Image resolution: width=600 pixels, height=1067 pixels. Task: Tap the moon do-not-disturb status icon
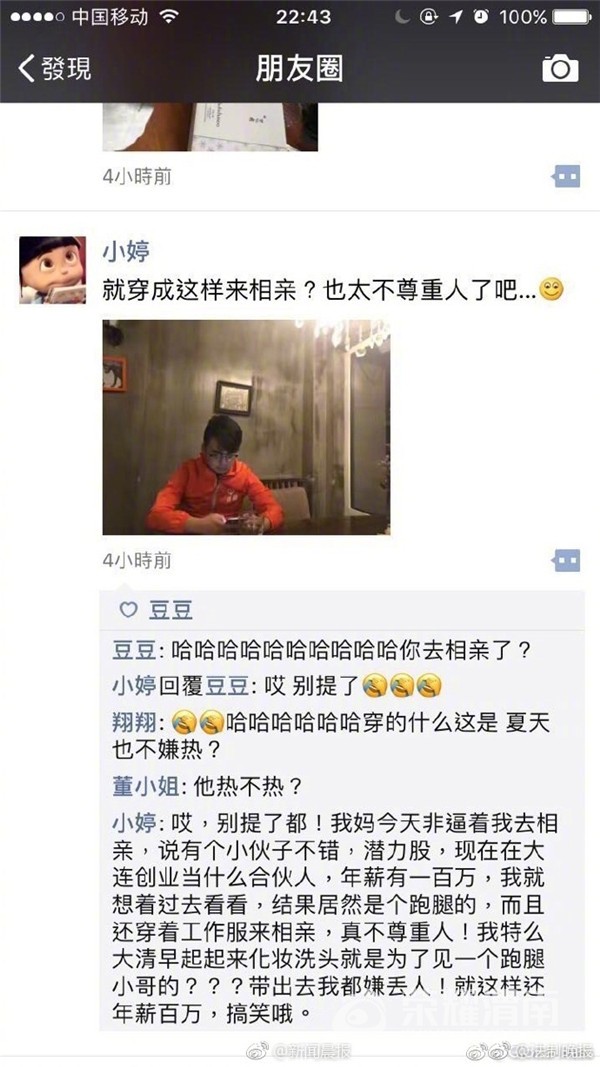[x=403, y=16]
